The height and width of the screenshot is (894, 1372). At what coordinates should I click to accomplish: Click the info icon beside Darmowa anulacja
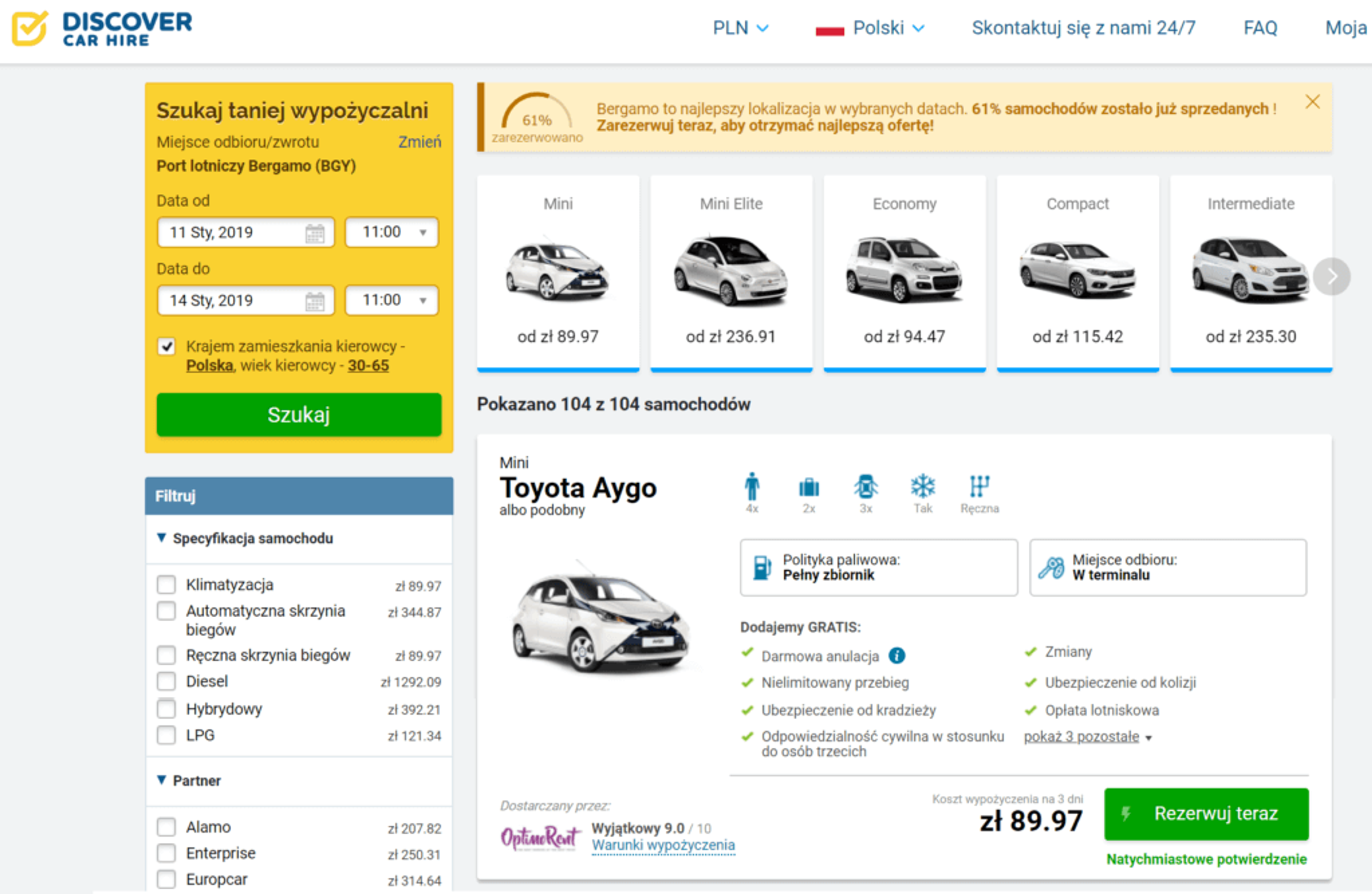click(897, 656)
